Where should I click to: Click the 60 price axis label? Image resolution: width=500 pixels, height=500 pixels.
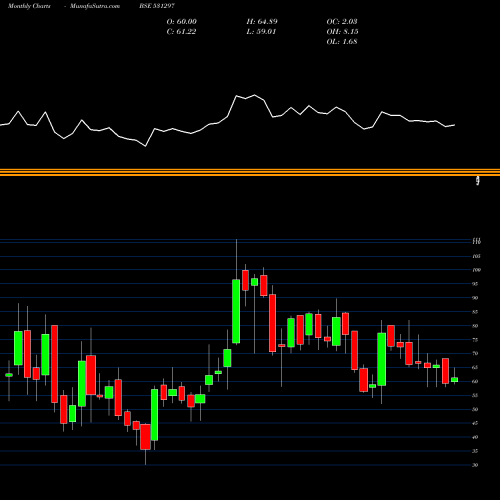tap(475, 381)
